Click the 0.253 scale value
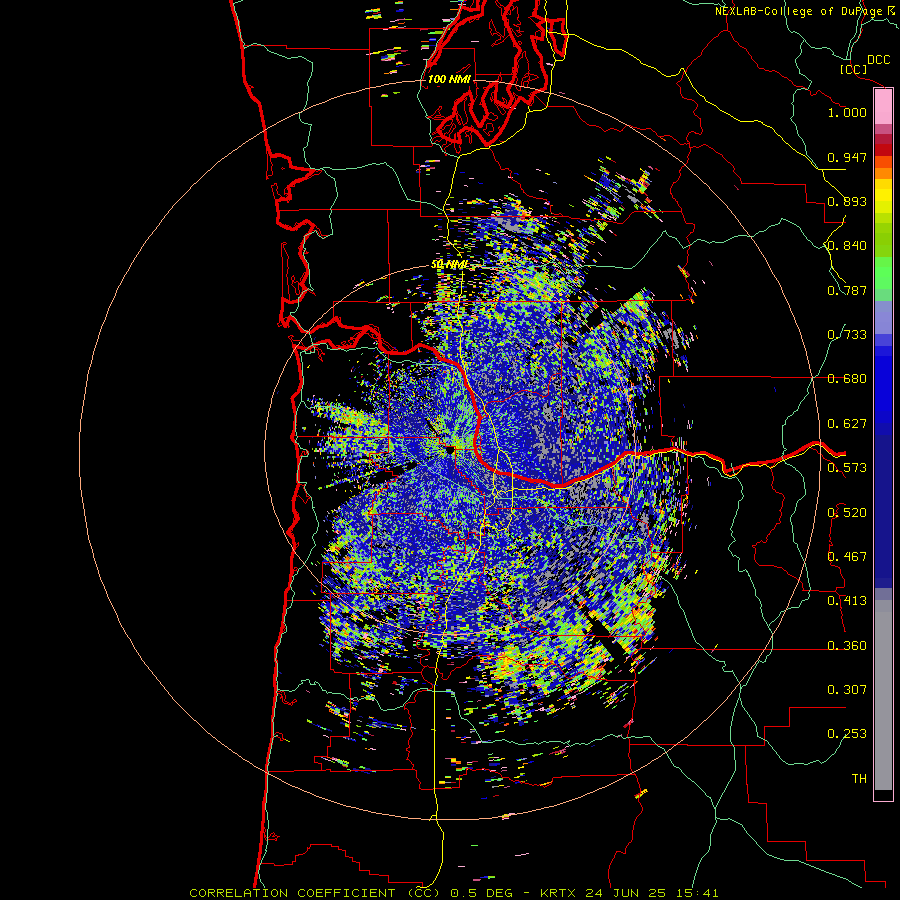 [x=847, y=734]
